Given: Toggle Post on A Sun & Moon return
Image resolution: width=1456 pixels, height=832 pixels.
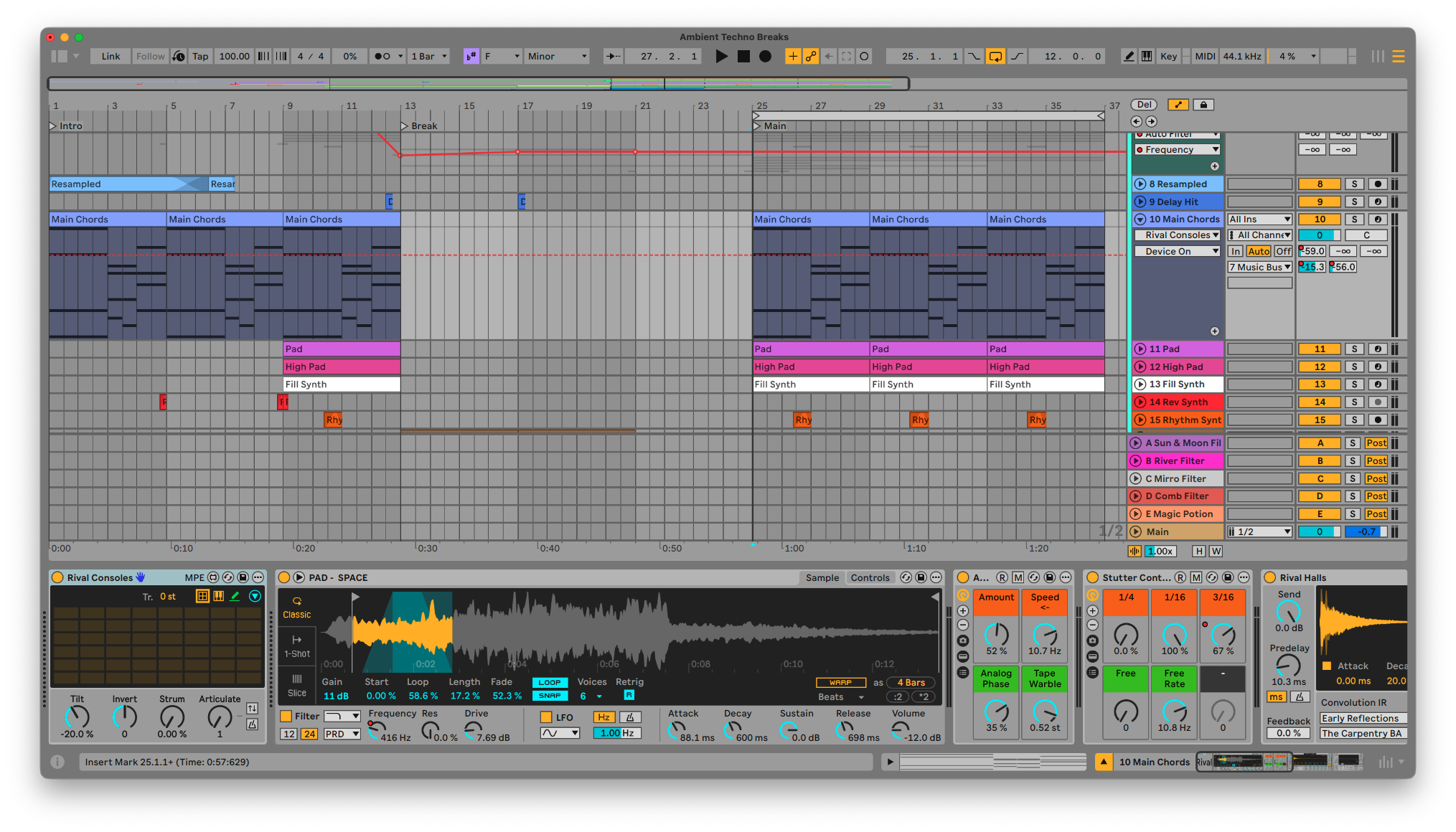Looking at the screenshot, I should pos(1376,443).
